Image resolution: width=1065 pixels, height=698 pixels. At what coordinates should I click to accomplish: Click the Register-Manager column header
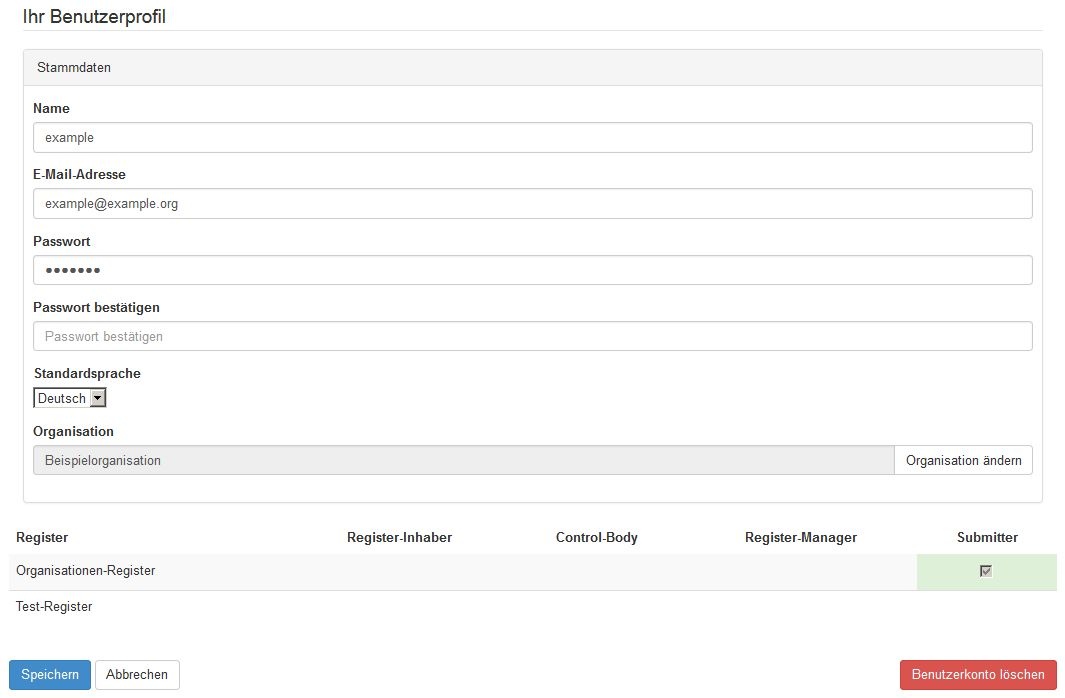click(800, 538)
